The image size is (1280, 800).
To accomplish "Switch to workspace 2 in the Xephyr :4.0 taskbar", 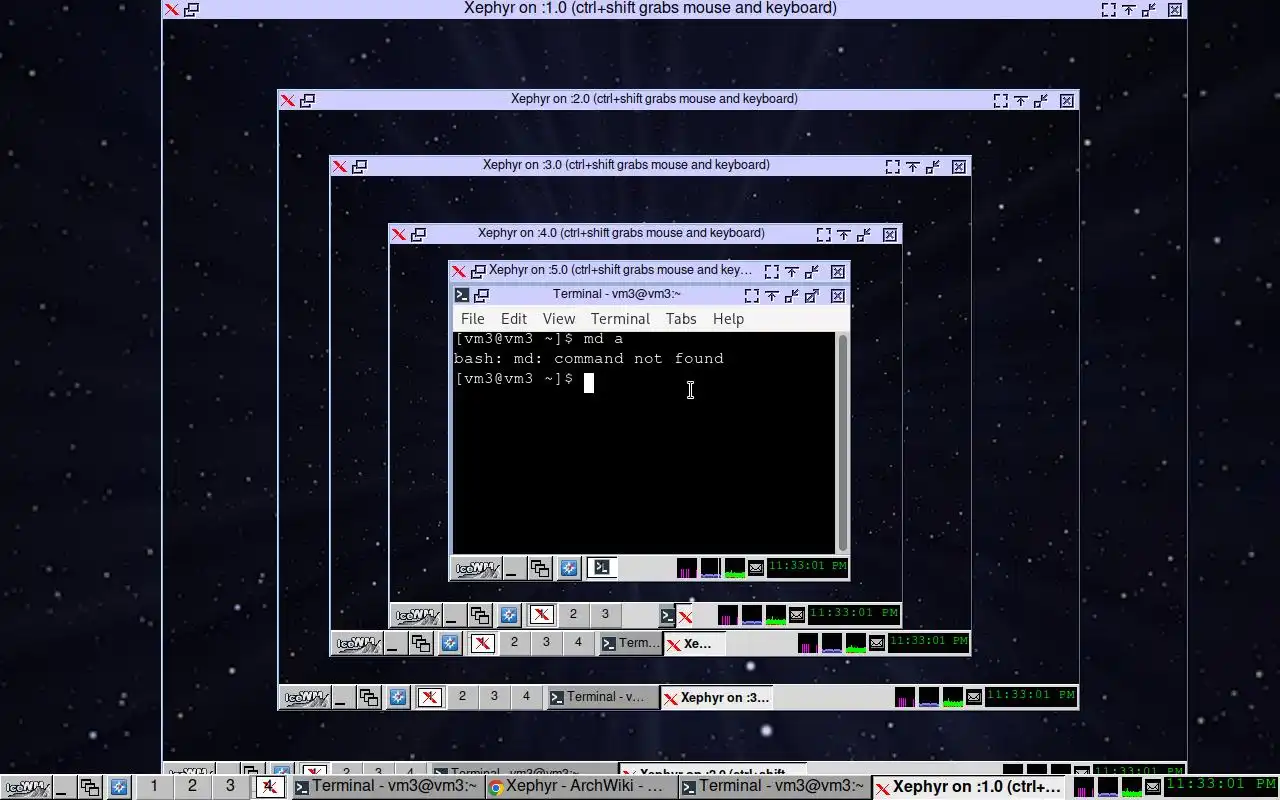I will pos(573,614).
